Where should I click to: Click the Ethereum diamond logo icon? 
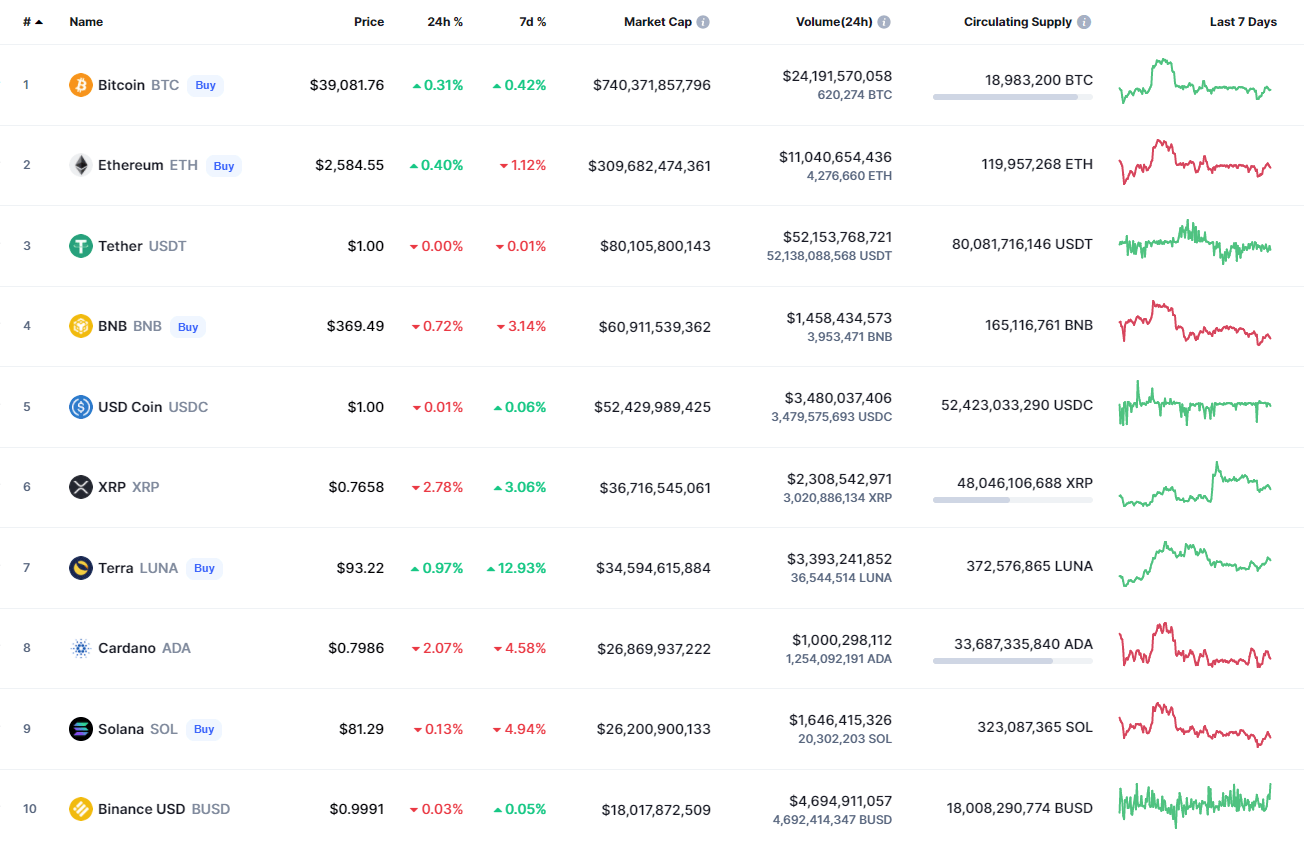click(x=81, y=165)
